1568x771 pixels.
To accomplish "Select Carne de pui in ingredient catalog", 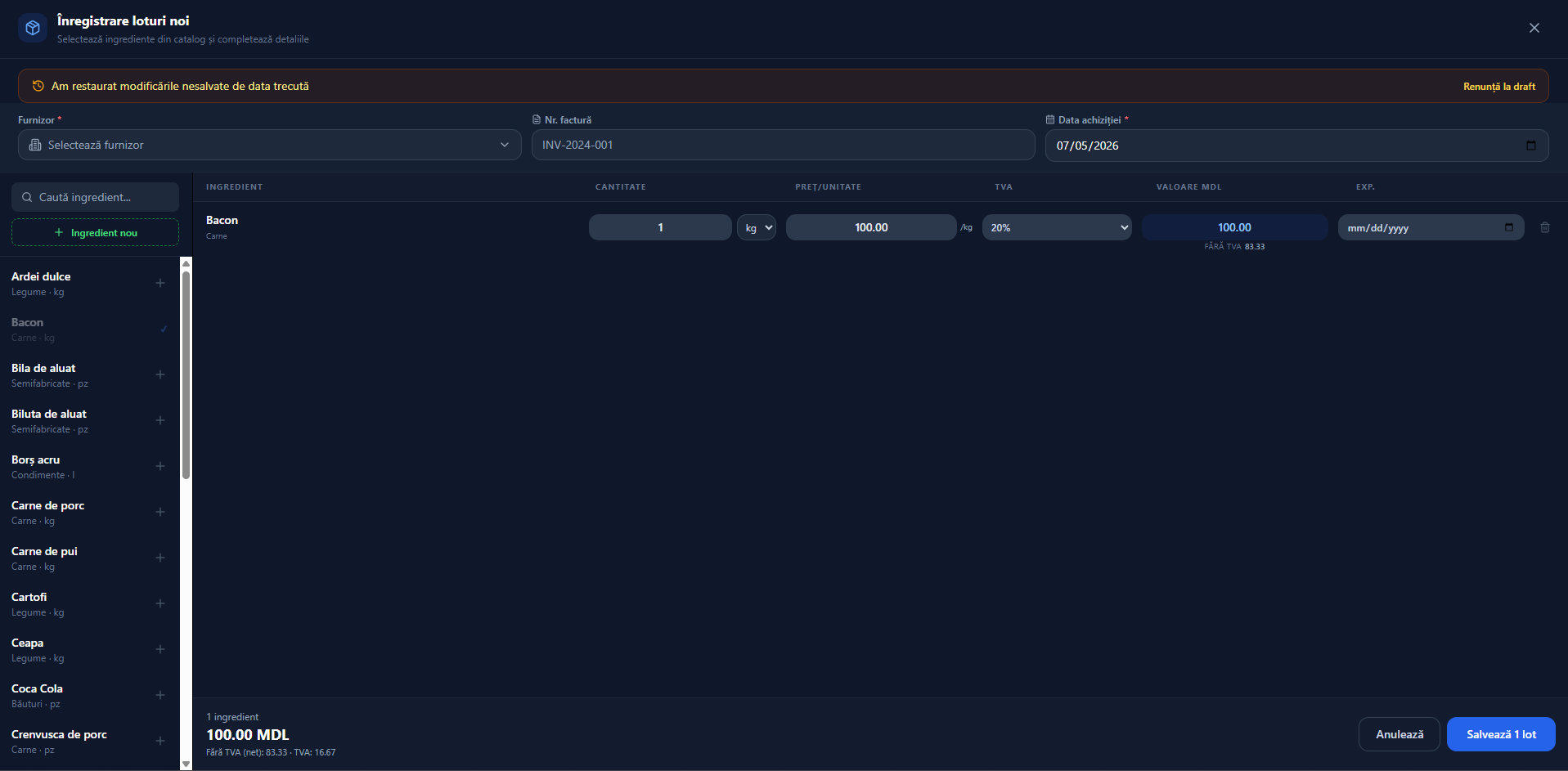I will pyautogui.click(x=90, y=558).
